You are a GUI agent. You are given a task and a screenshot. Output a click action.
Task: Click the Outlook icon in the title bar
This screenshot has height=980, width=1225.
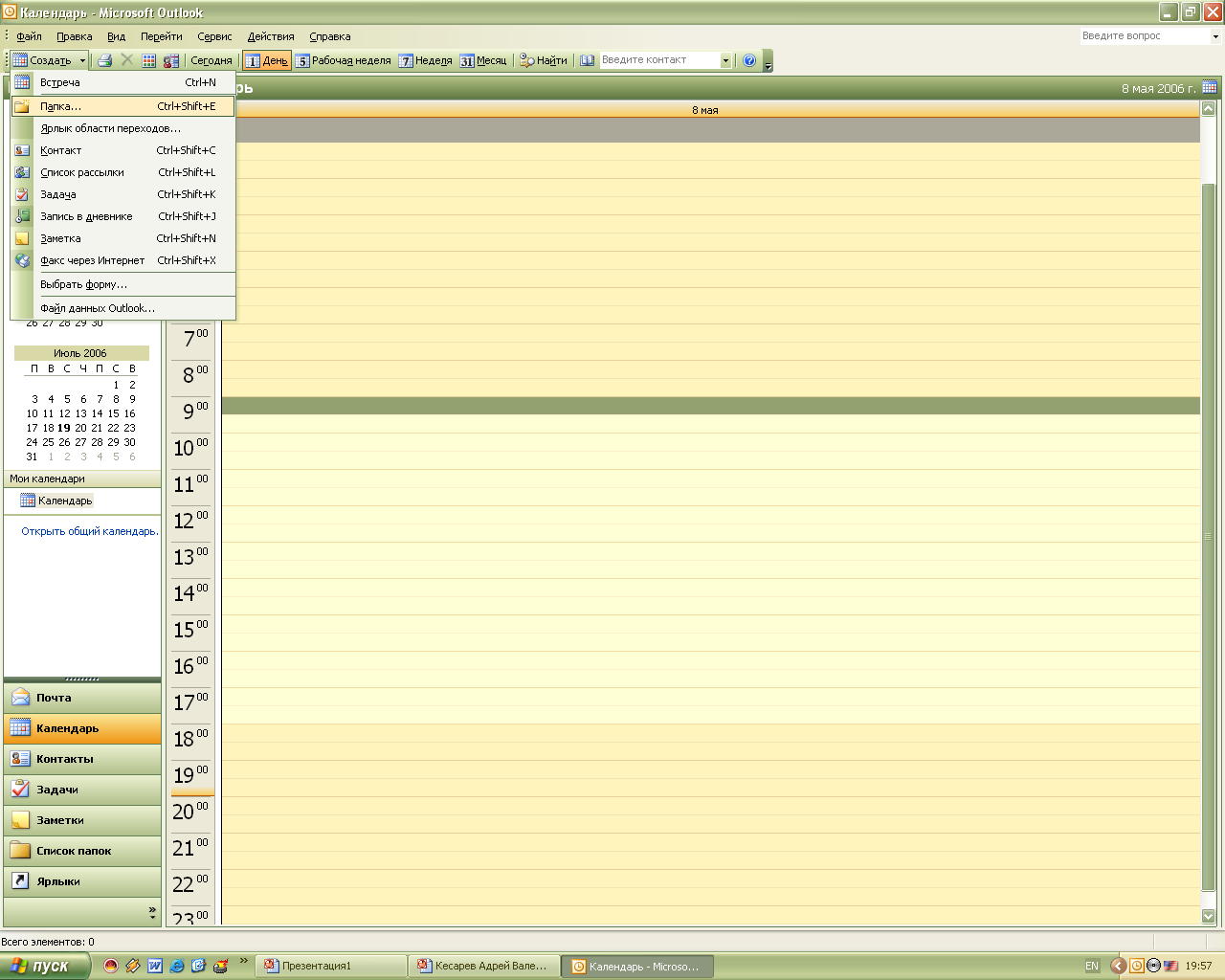pos(10,12)
